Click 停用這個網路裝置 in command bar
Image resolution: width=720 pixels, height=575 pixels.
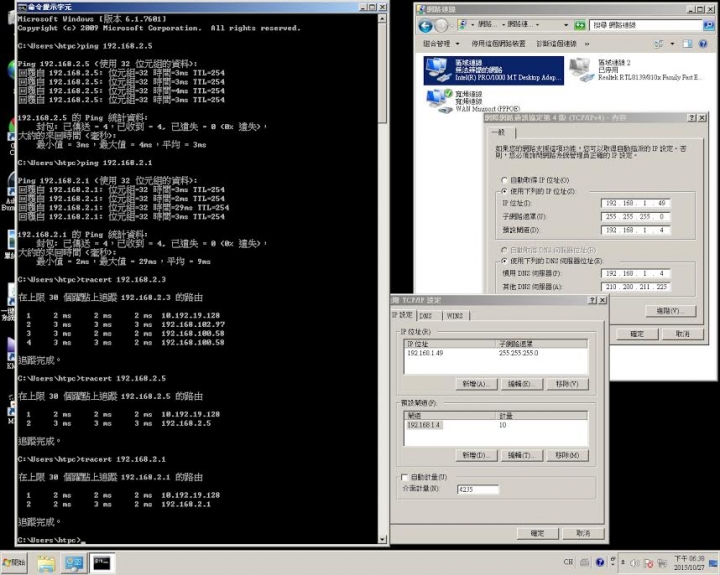click(498, 44)
